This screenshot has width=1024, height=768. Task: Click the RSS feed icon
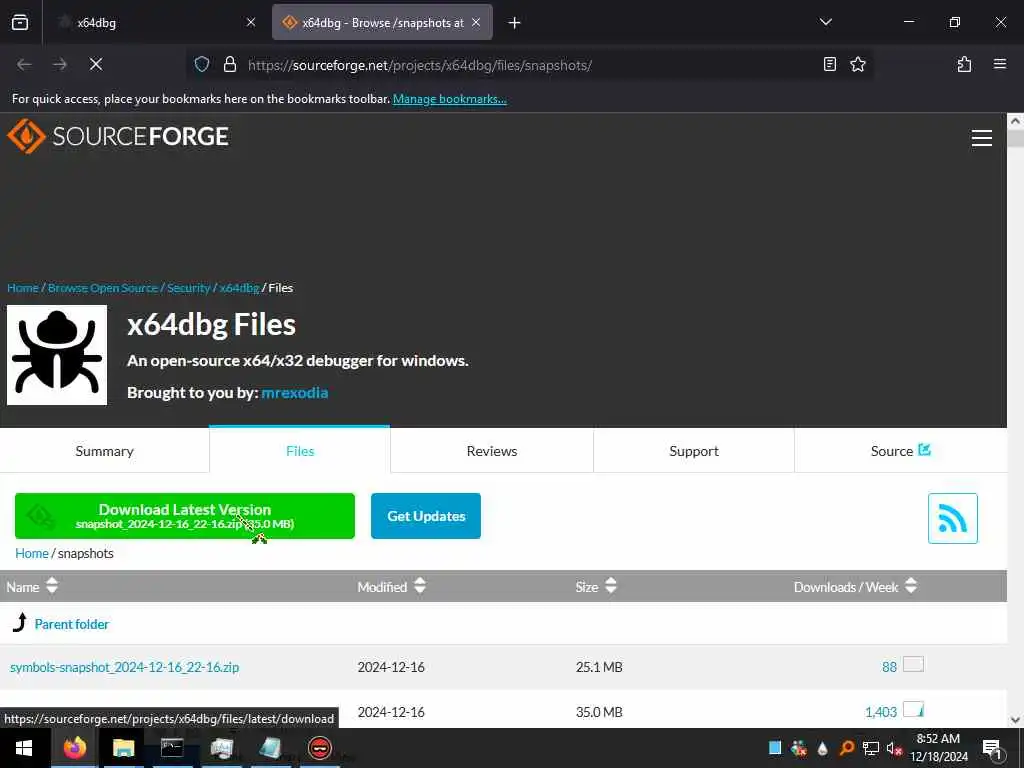point(952,518)
